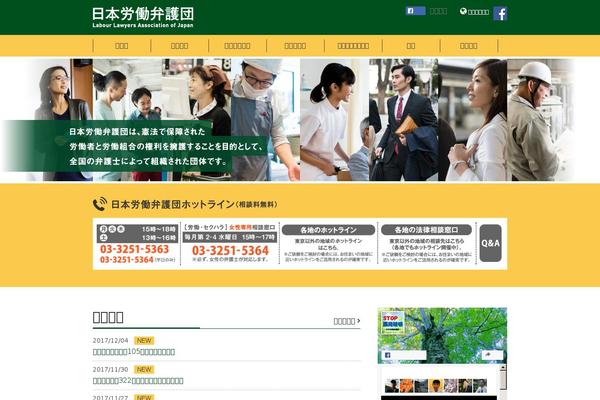Click the yellow-background face thumbnail in Facebook widget
This screenshot has height=400, width=600.
click(x=436, y=386)
